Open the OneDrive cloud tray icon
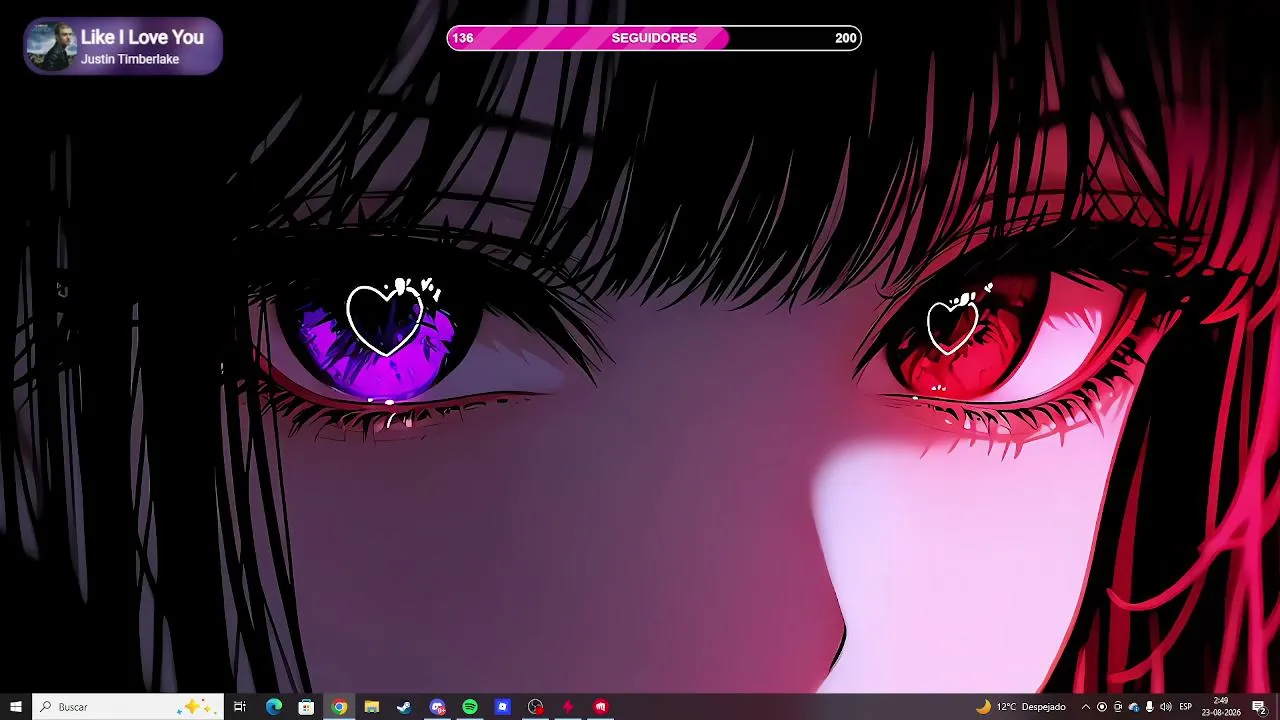Viewport: 1280px width, 720px height. click(1134, 707)
